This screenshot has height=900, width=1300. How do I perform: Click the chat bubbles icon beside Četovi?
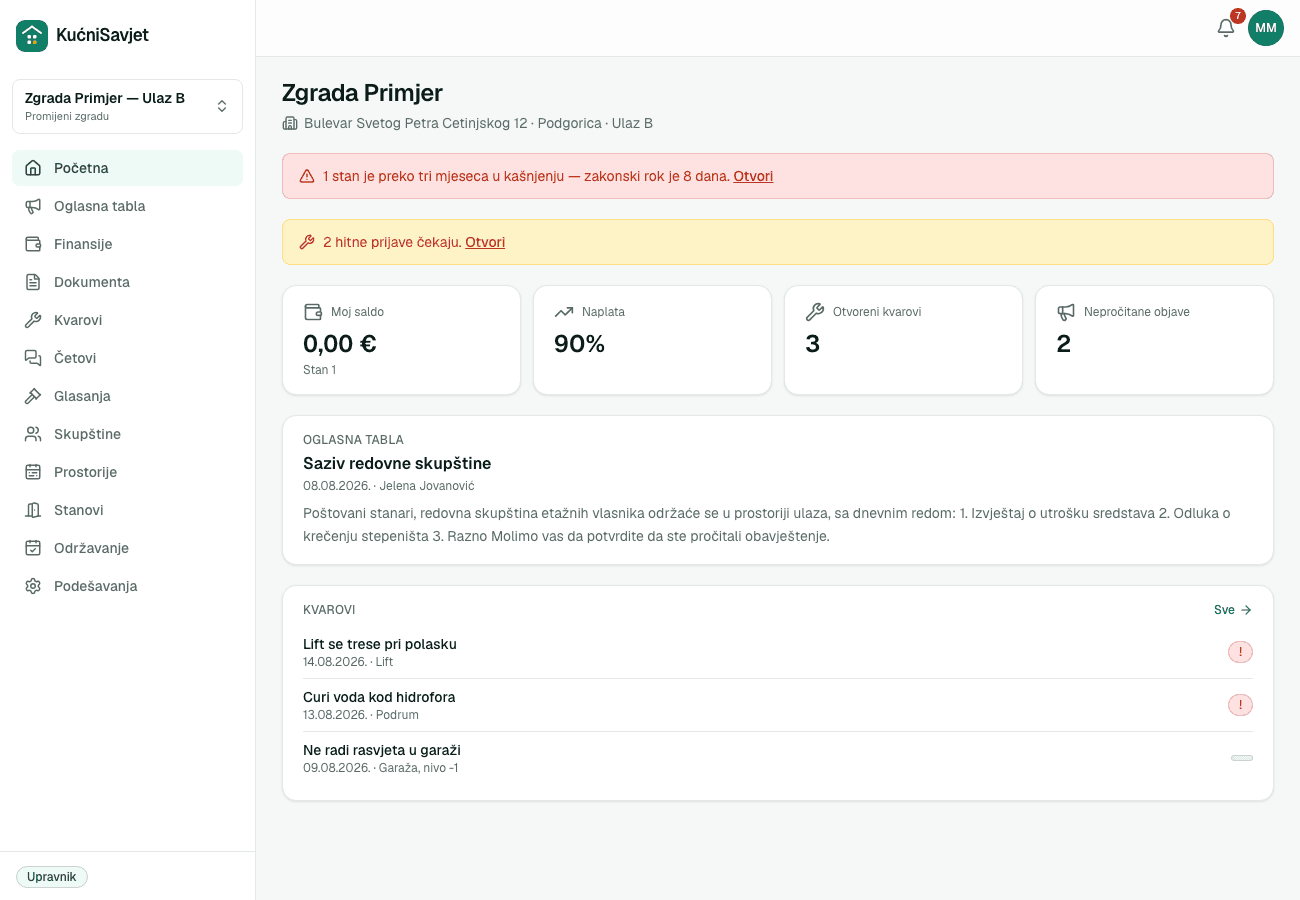(33, 358)
